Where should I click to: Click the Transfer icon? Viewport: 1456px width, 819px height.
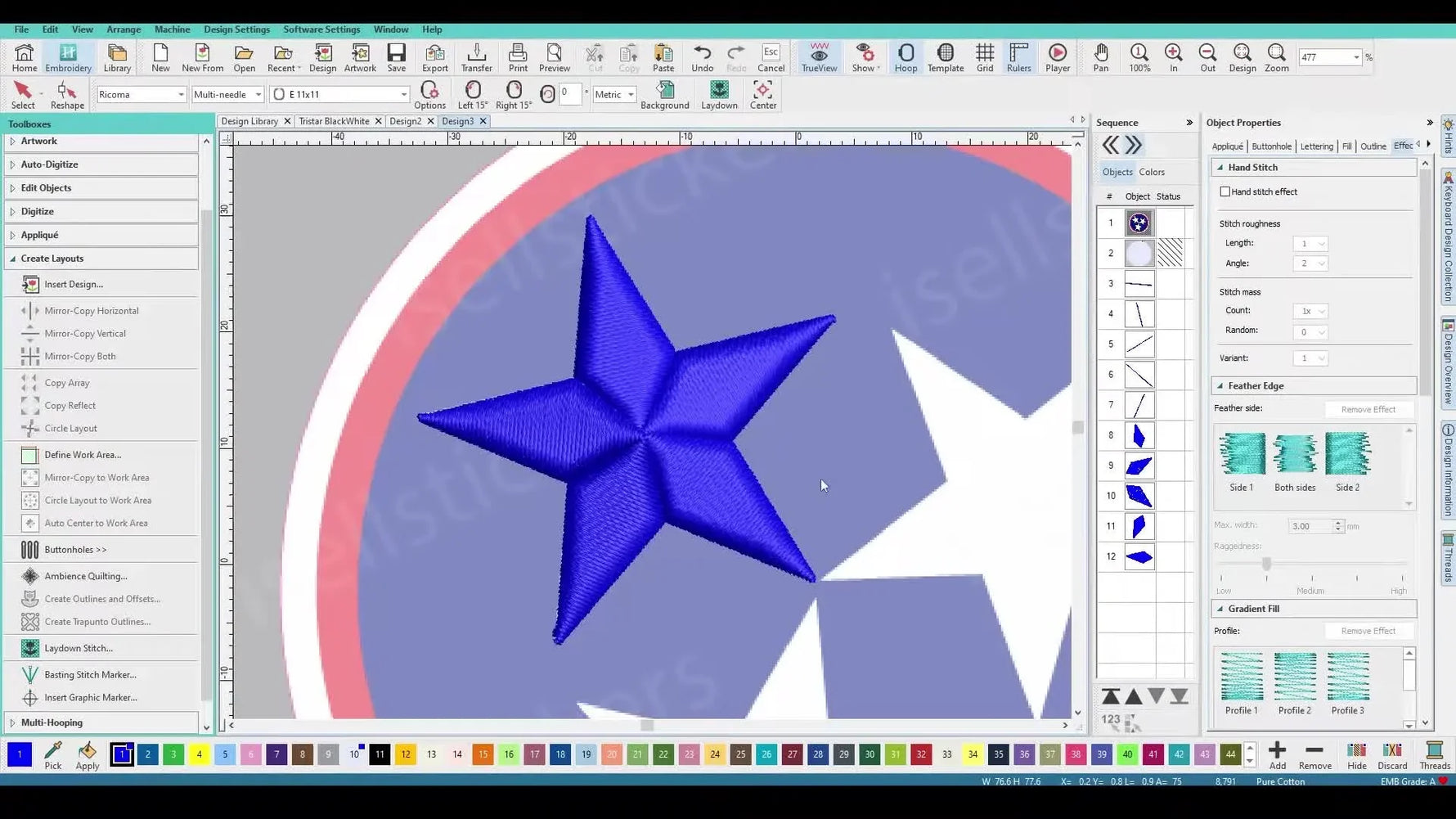coord(476,57)
